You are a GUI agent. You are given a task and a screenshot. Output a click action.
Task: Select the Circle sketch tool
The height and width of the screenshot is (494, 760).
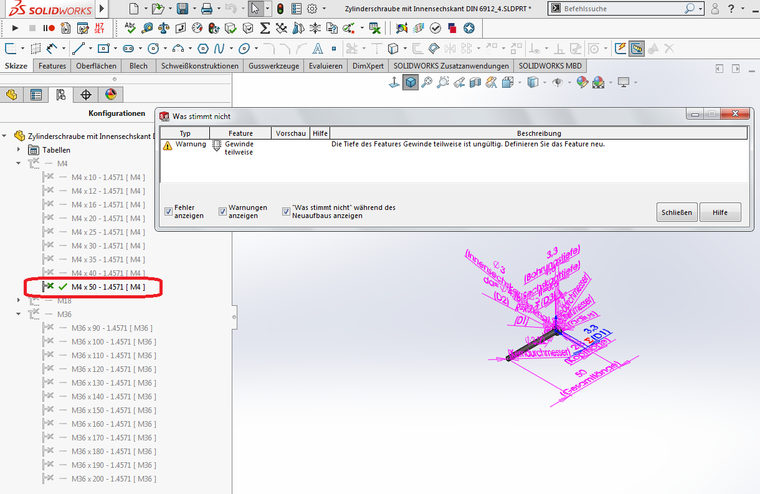pyautogui.click(x=153, y=48)
